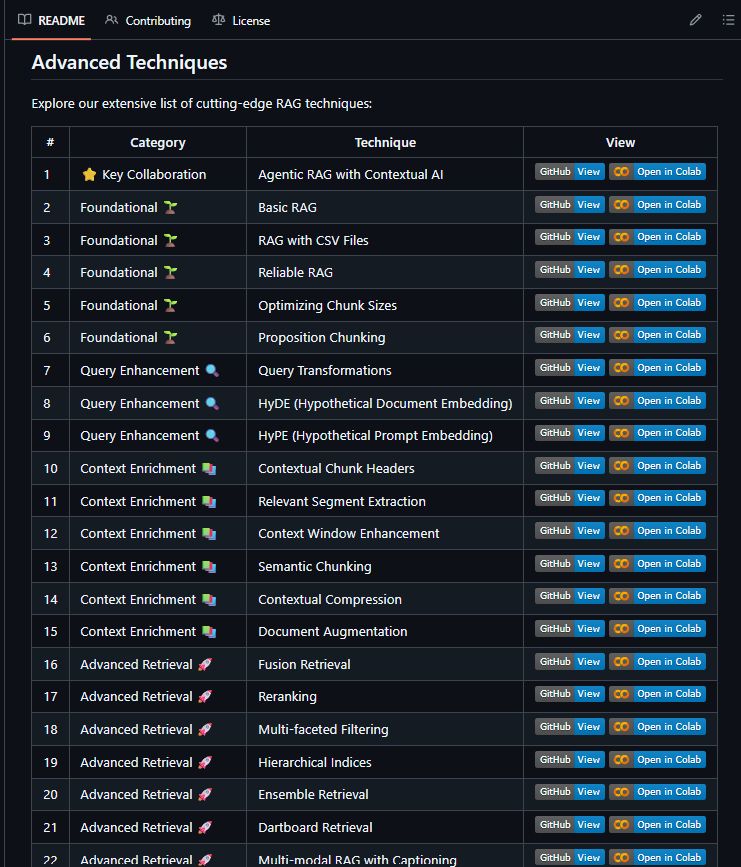Click the scales icon beside License
Screen dimensions: 741x867
pyautogui.click(x=218, y=20)
